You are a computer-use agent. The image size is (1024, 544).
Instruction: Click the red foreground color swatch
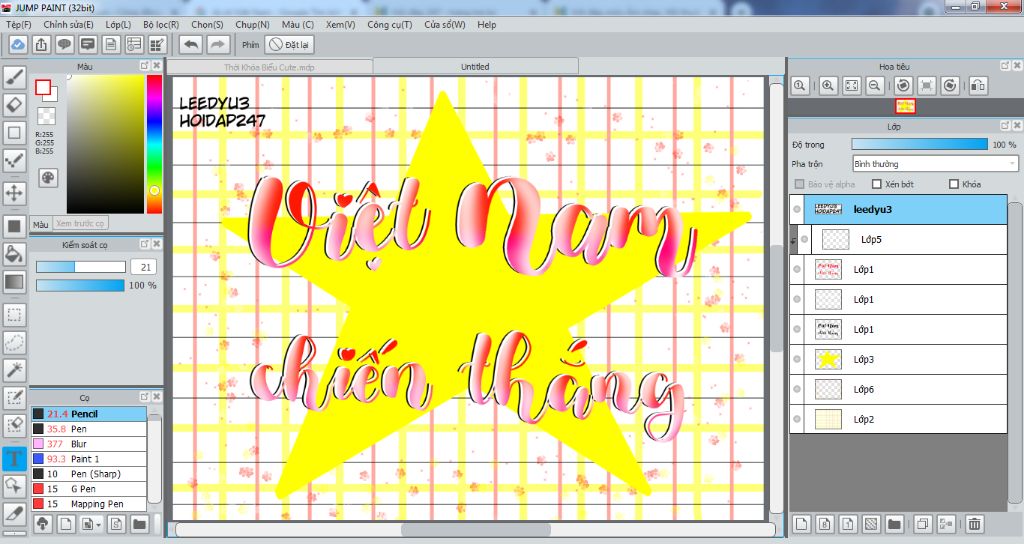(x=43, y=87)
